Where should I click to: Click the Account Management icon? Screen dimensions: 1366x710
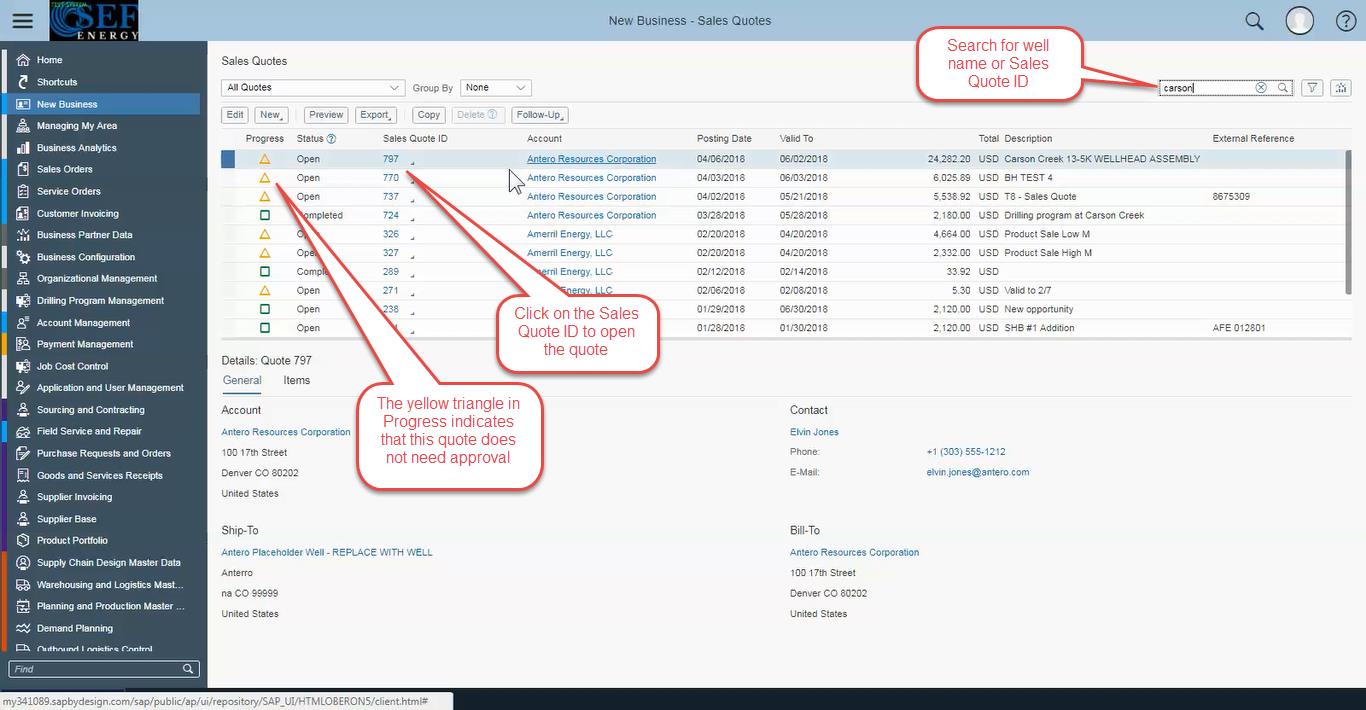(x=23, y=322)
